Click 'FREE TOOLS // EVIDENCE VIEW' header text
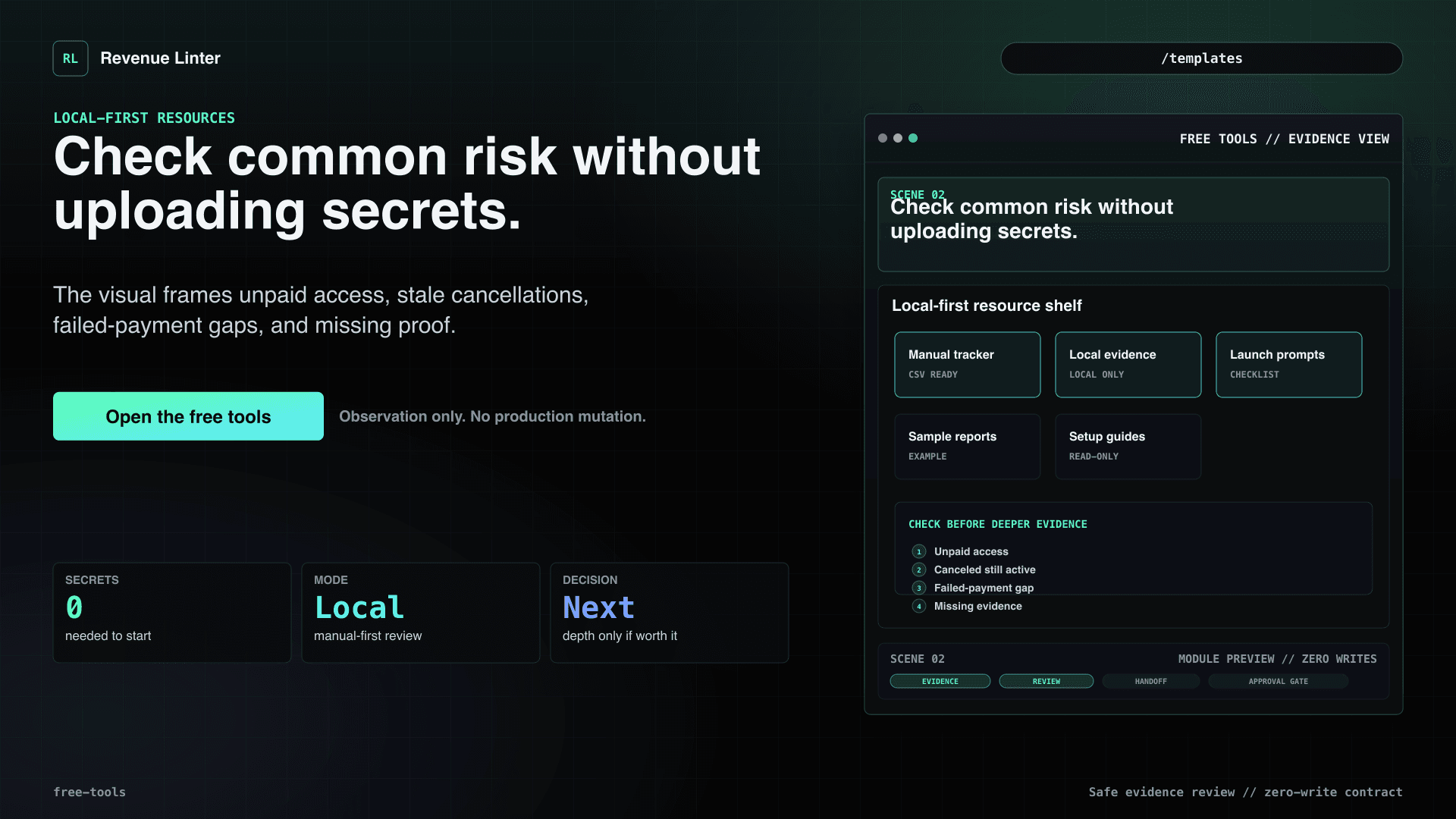The width and height of the screenshot is (1456, 819). pos(1285,139)
